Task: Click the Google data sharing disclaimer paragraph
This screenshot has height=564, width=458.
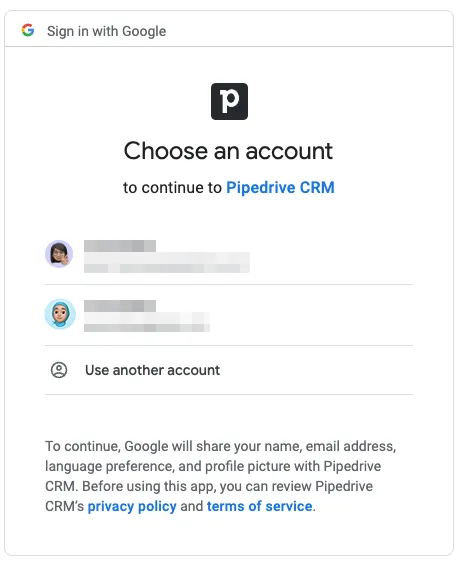Action: (221, 476)
